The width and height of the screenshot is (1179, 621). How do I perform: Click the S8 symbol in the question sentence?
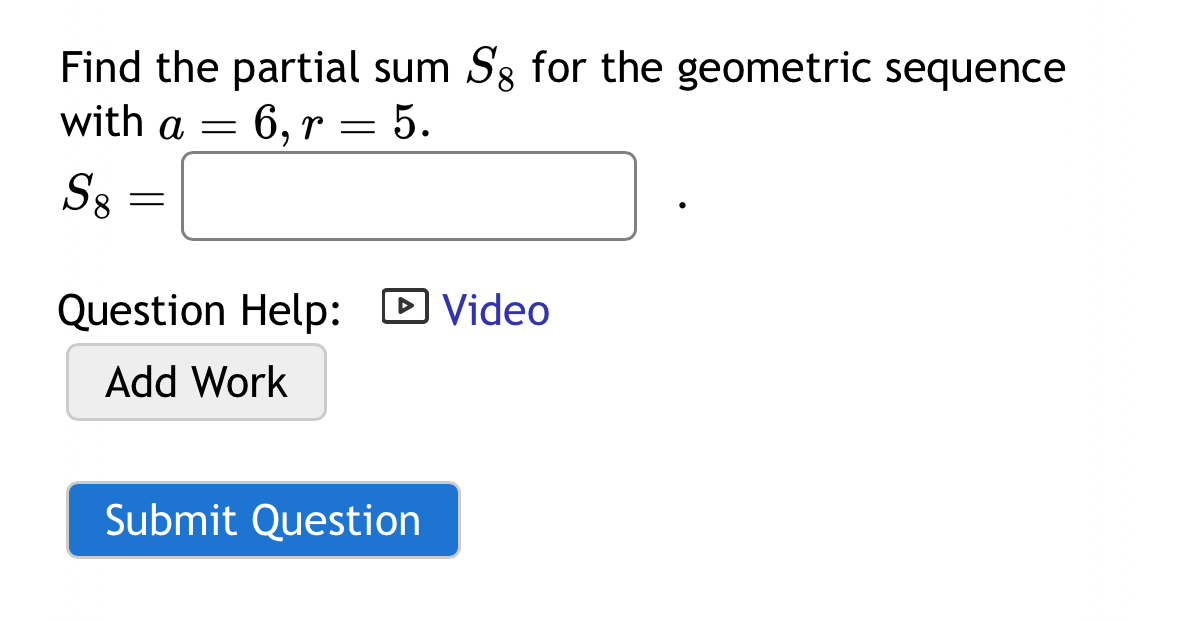click(x=490, y=68)
